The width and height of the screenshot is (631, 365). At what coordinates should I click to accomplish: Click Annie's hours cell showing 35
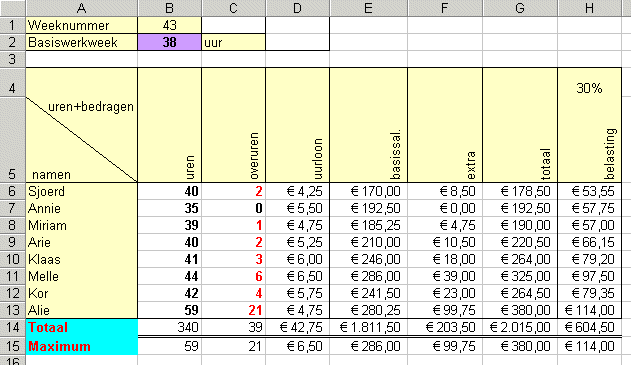(169, 208)
